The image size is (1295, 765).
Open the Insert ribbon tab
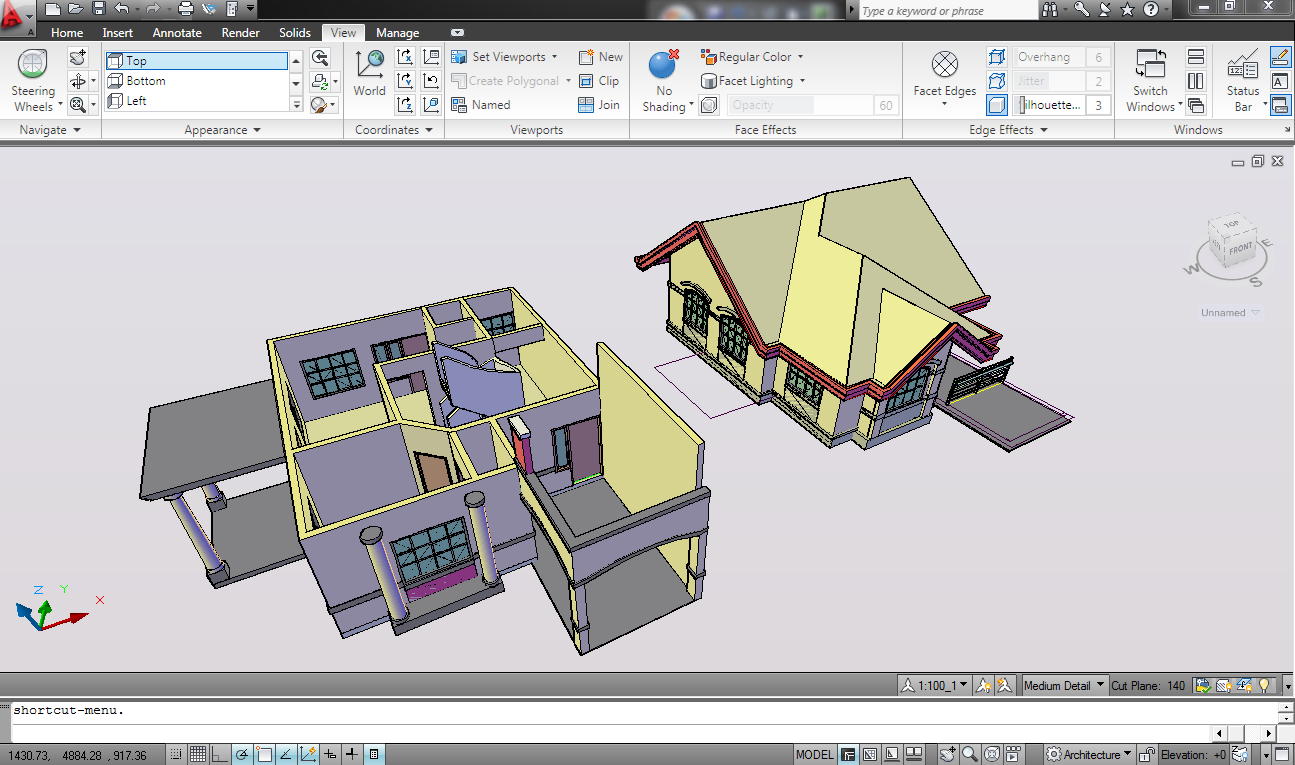pos(118,33)
